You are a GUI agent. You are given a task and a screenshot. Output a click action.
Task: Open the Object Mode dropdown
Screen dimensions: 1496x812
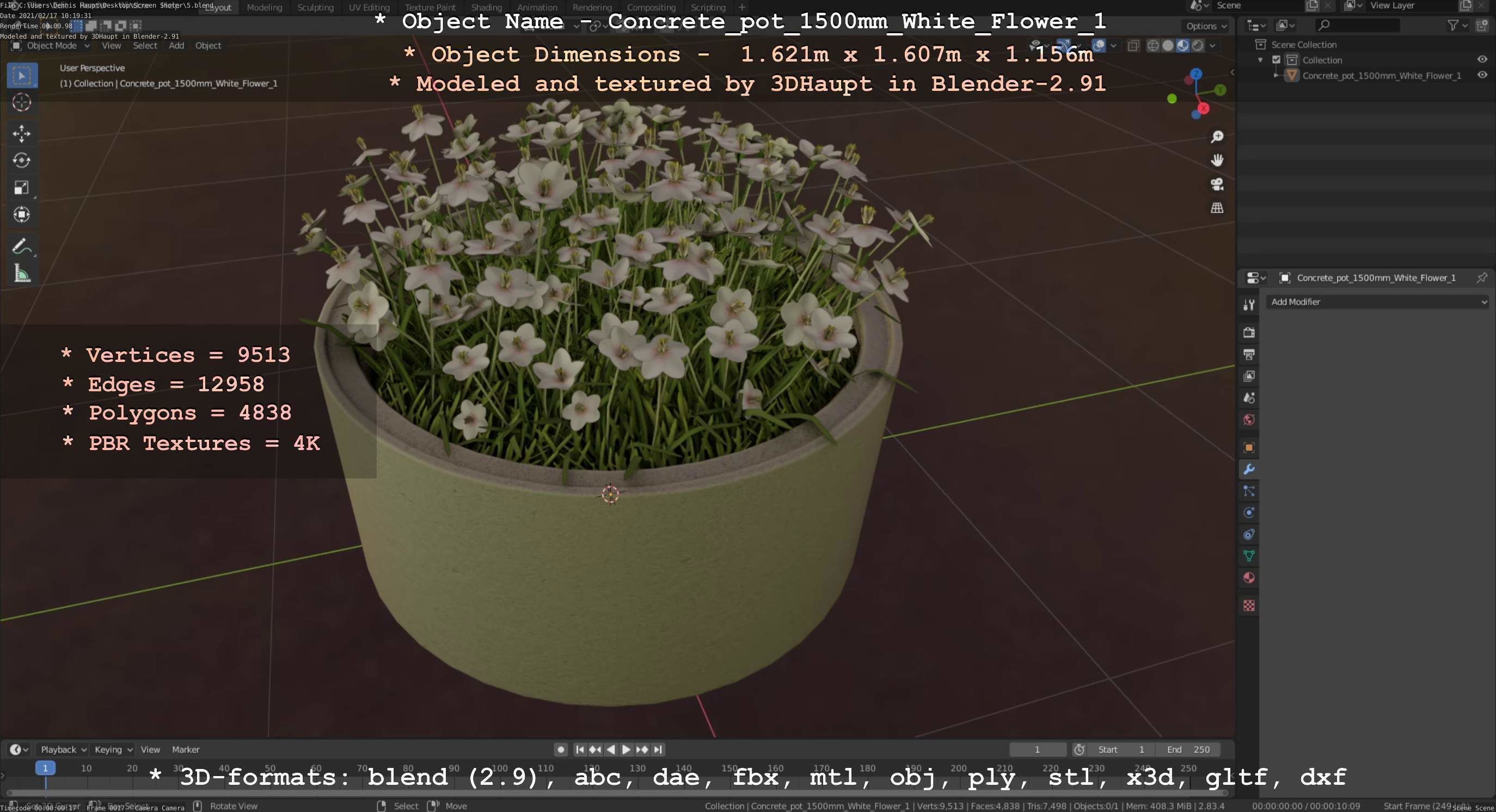coord(51,46)
